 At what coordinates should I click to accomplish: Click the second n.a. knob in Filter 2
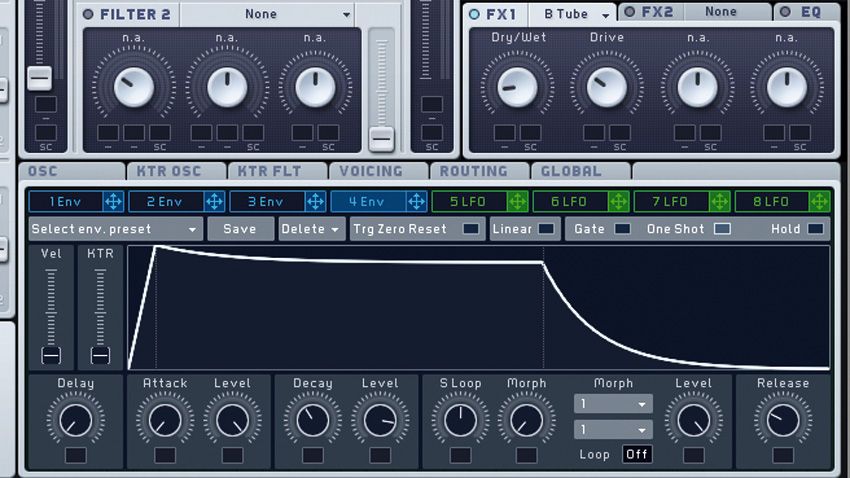[x=227, y=87]
